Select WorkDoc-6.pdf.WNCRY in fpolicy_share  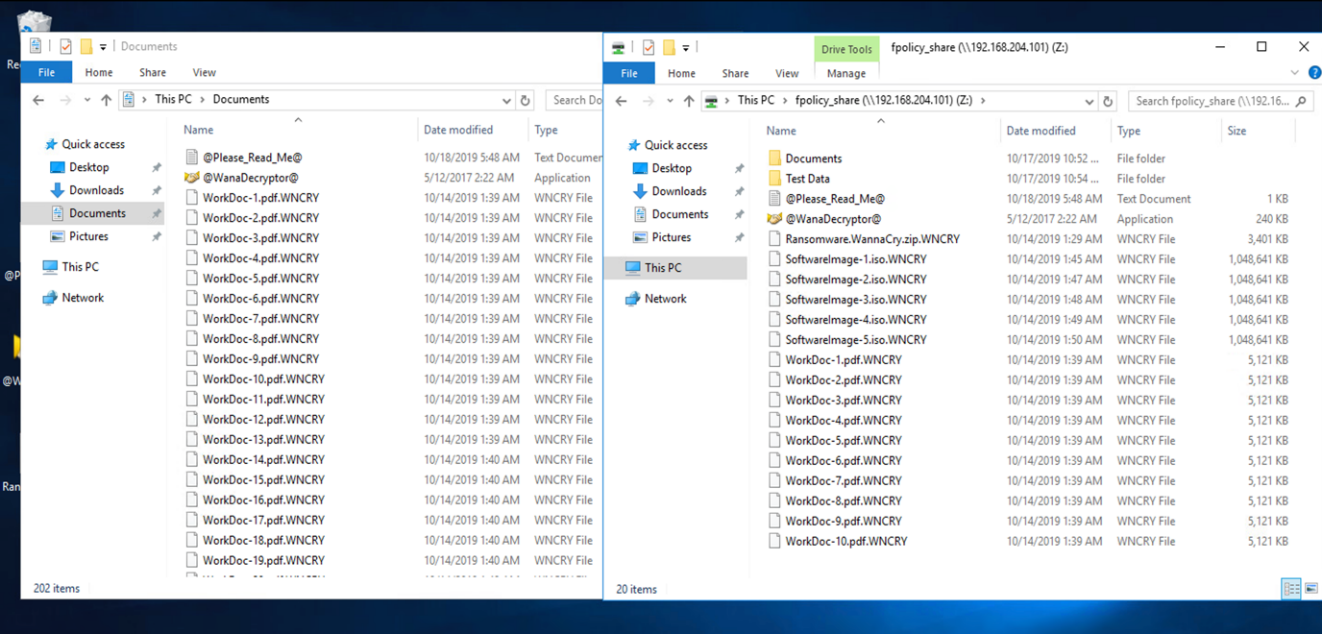843,461
